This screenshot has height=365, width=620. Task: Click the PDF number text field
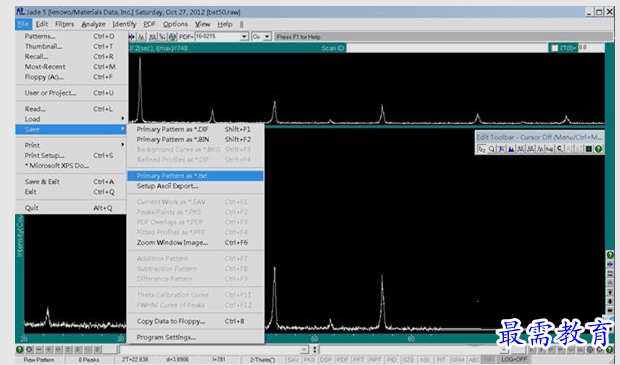pos(218,37)
